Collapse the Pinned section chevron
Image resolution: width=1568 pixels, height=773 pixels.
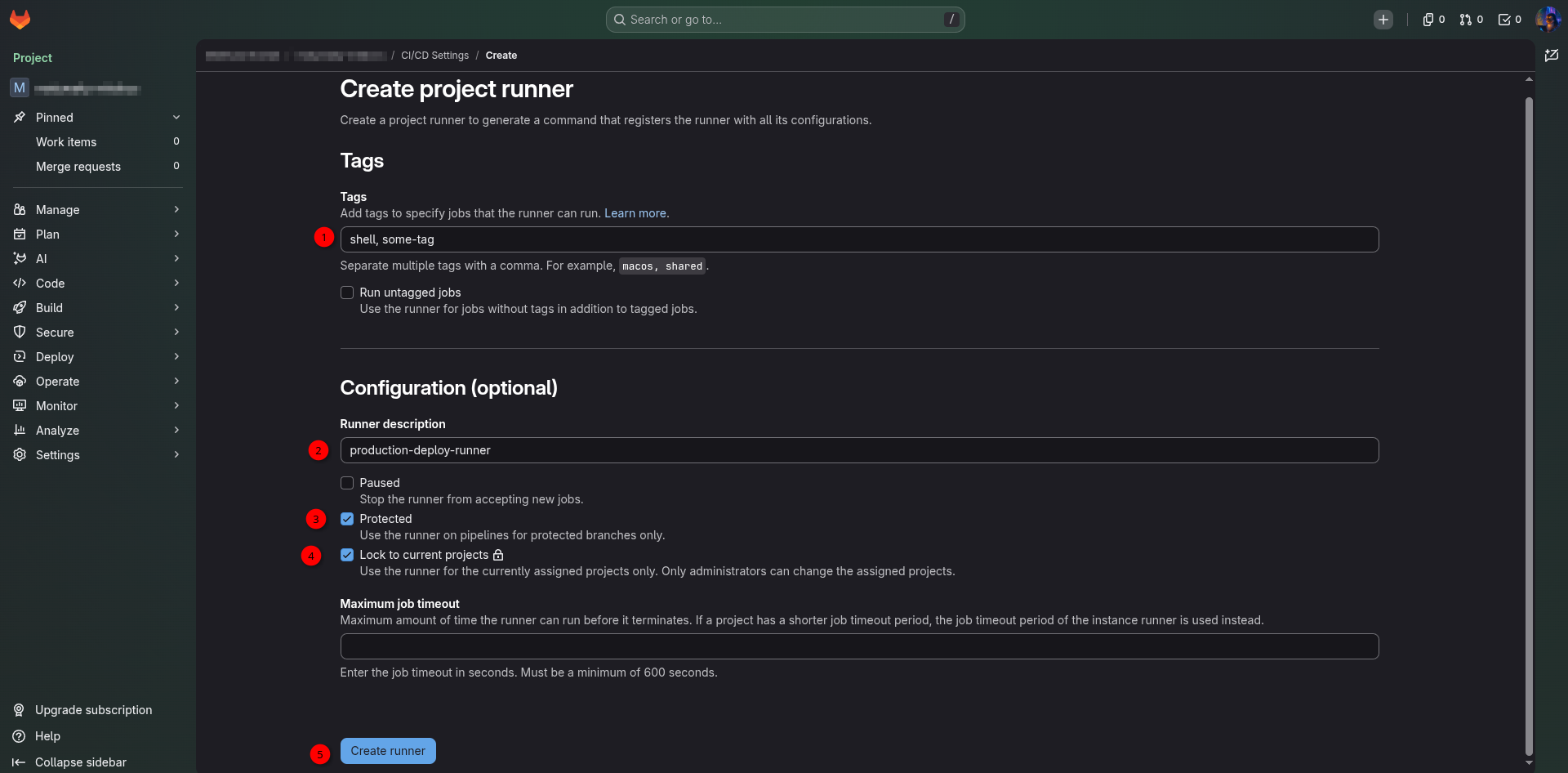pyautogui.click(x=176, y=118)
